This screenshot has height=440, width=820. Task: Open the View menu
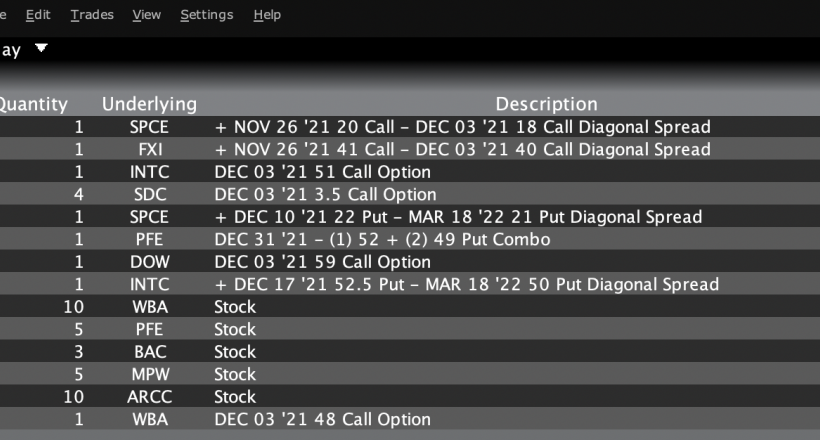point(147,15)
